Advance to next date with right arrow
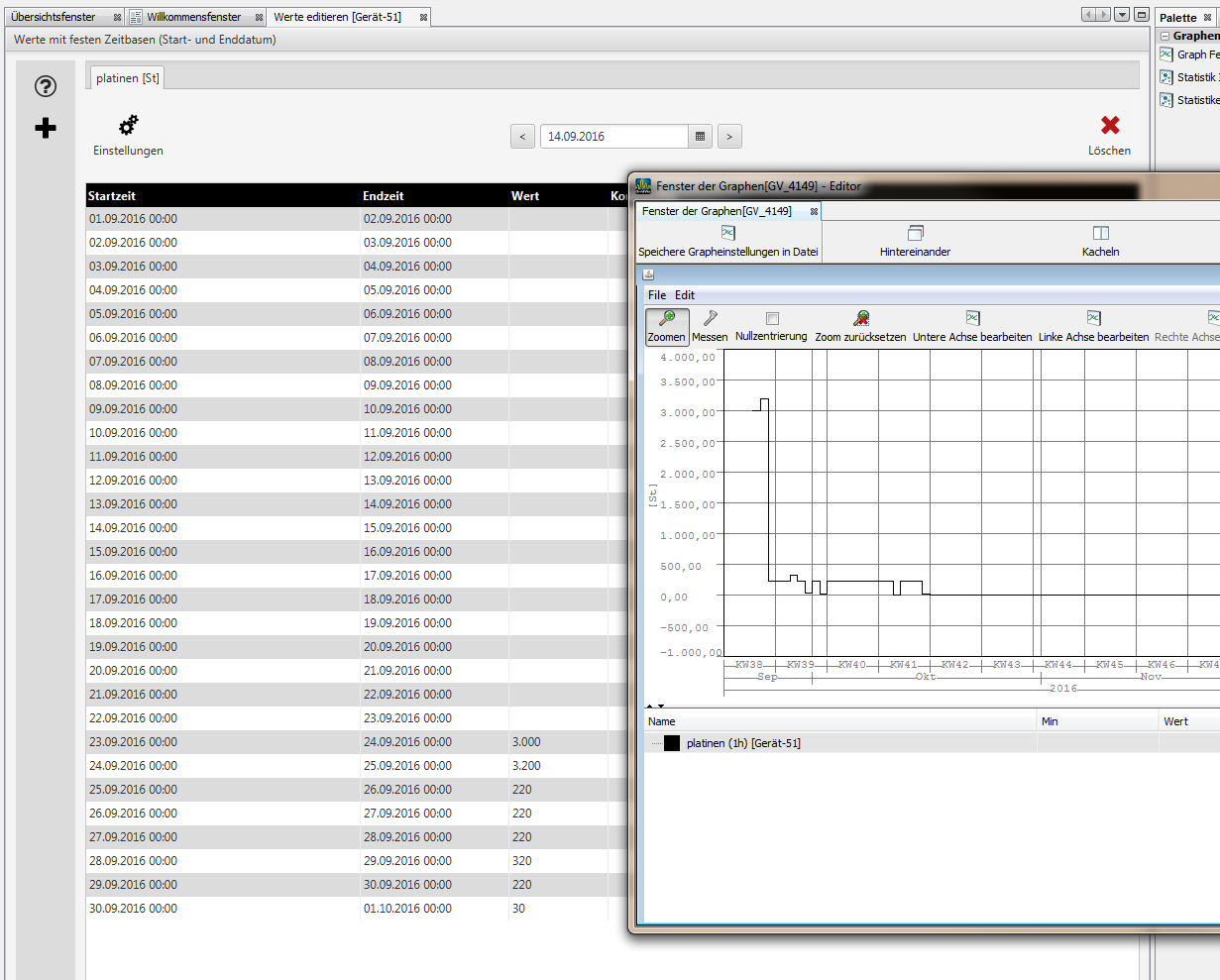 (x=729, y=137)
